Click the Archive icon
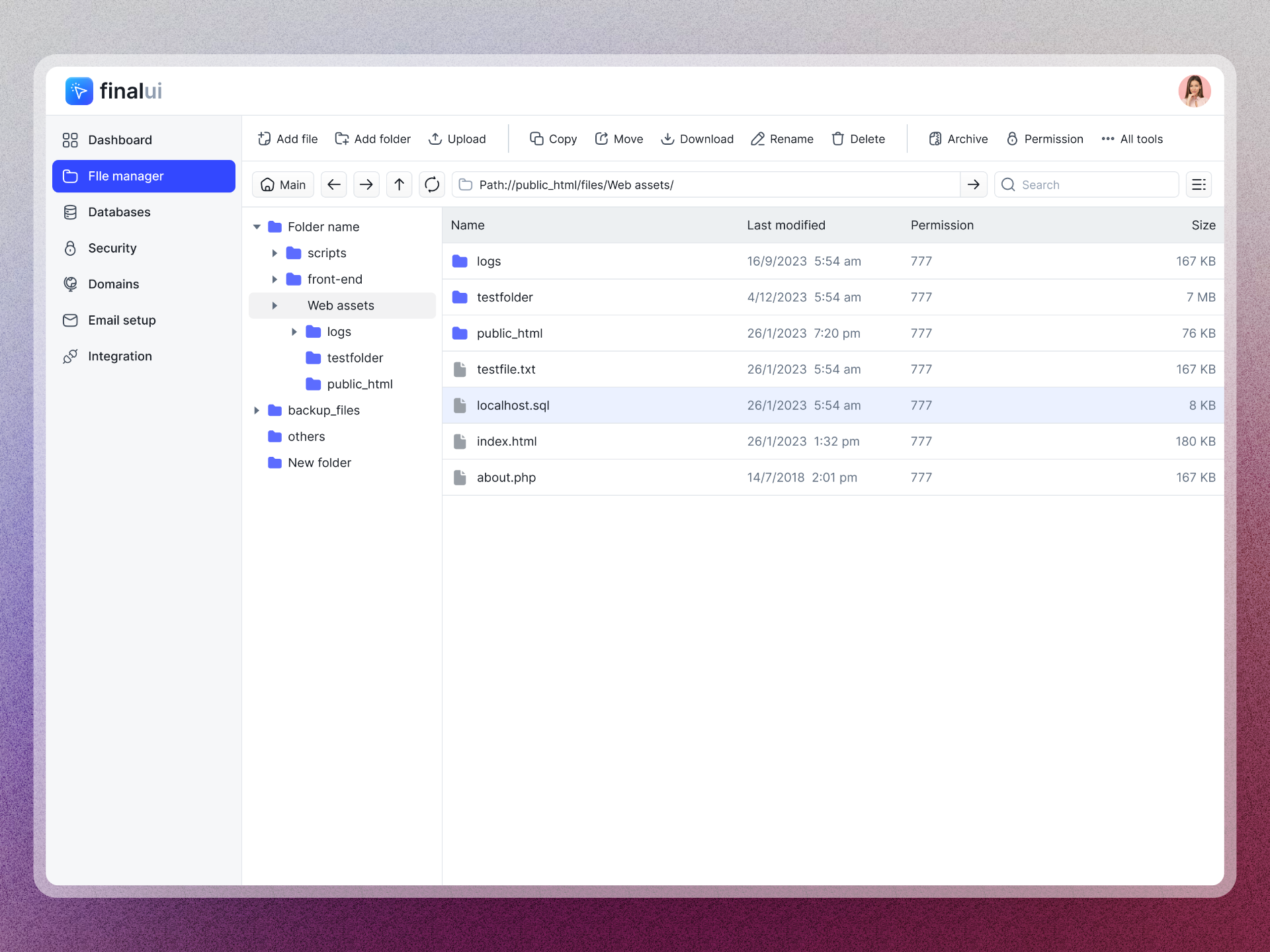The image size is (1270, 952). 935,139
